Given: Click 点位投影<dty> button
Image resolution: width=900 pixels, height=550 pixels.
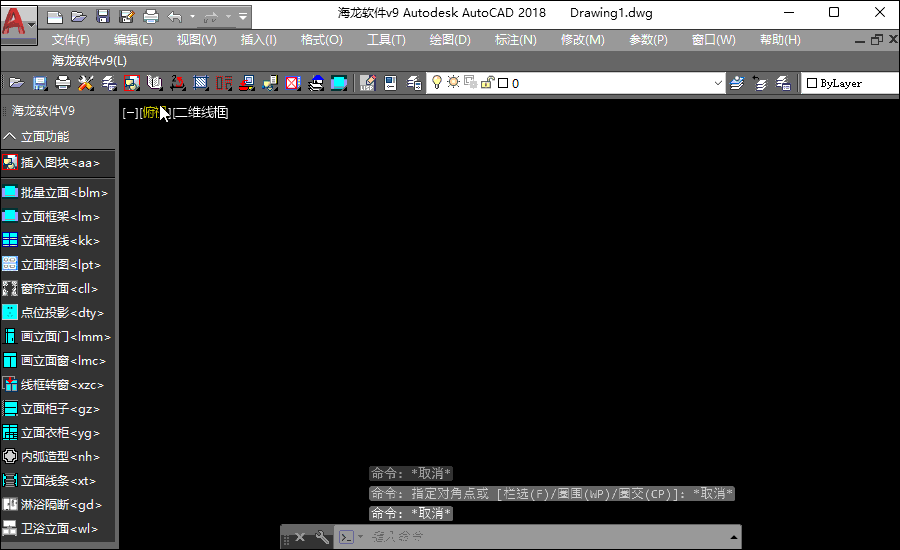Looking at the screenshot, I should pos(57,313).
